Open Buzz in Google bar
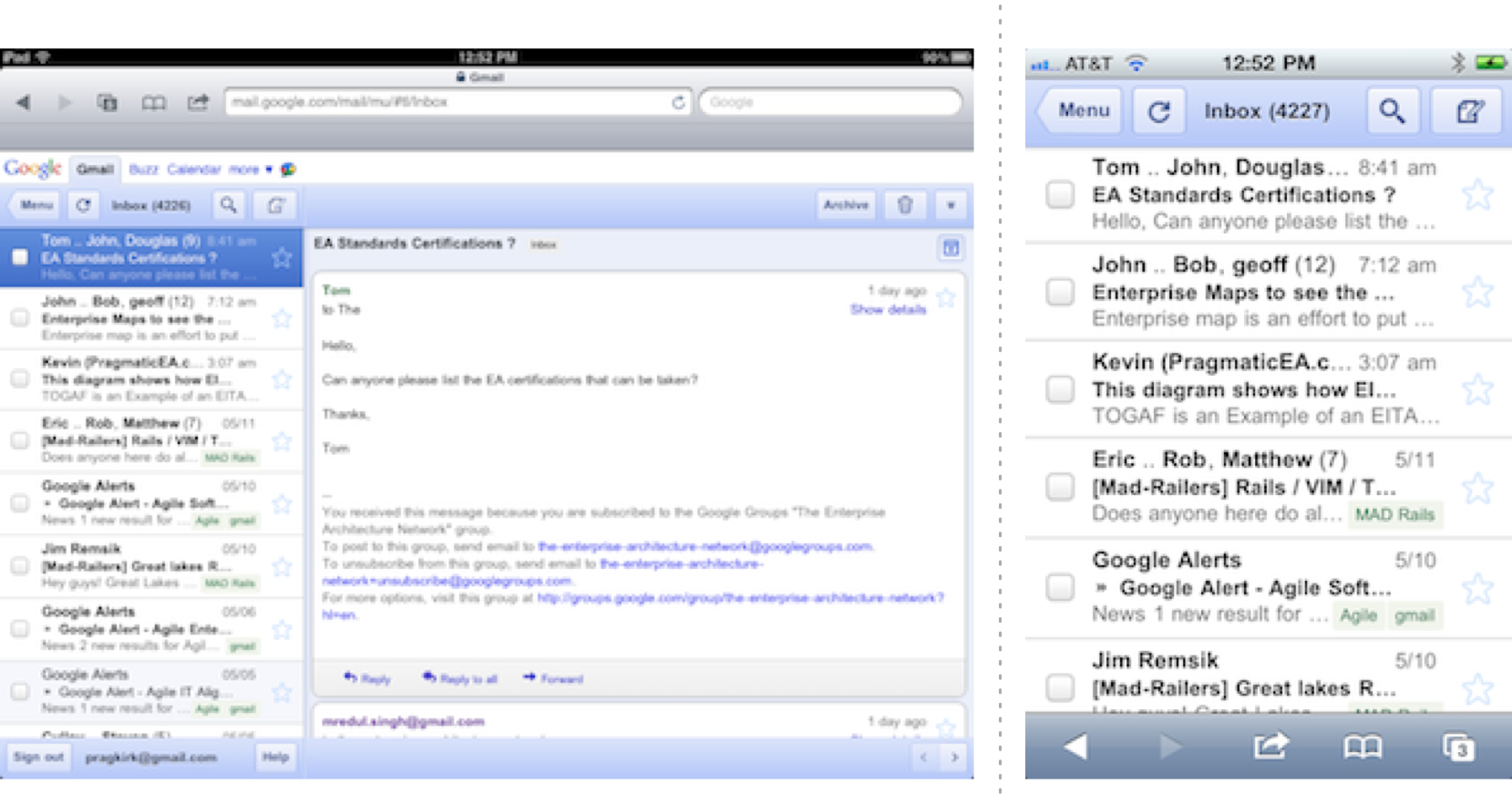 coord(143,169)
